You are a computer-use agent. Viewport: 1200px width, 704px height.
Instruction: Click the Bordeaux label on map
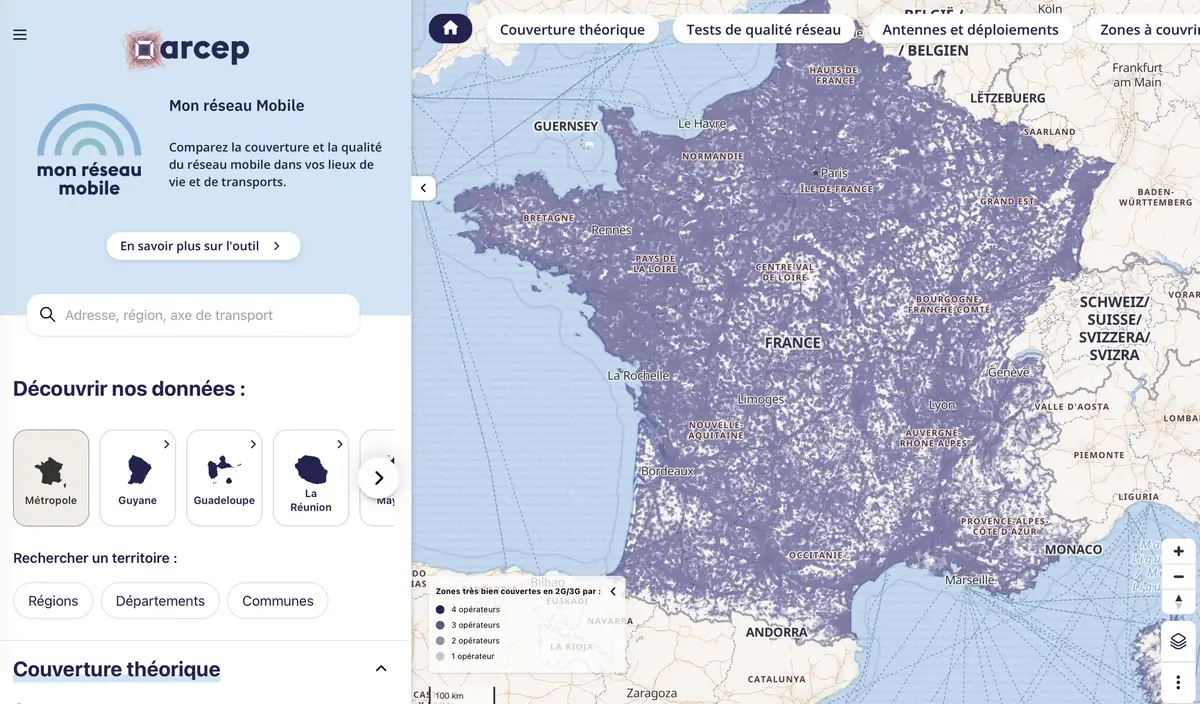[667, 470]
